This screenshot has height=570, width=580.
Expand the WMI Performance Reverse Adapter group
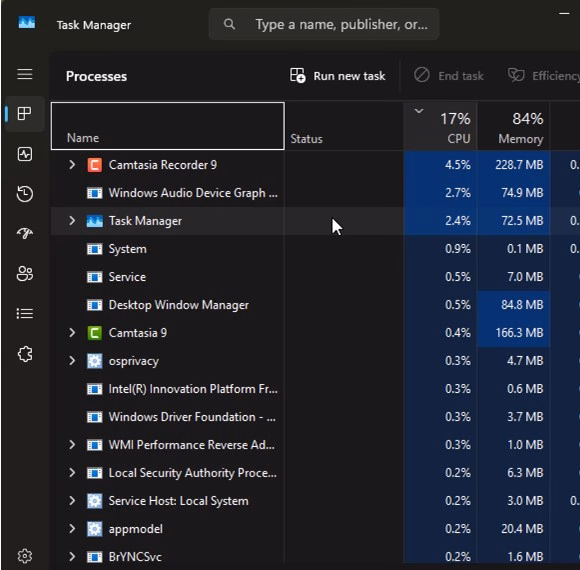click(72, 445)
